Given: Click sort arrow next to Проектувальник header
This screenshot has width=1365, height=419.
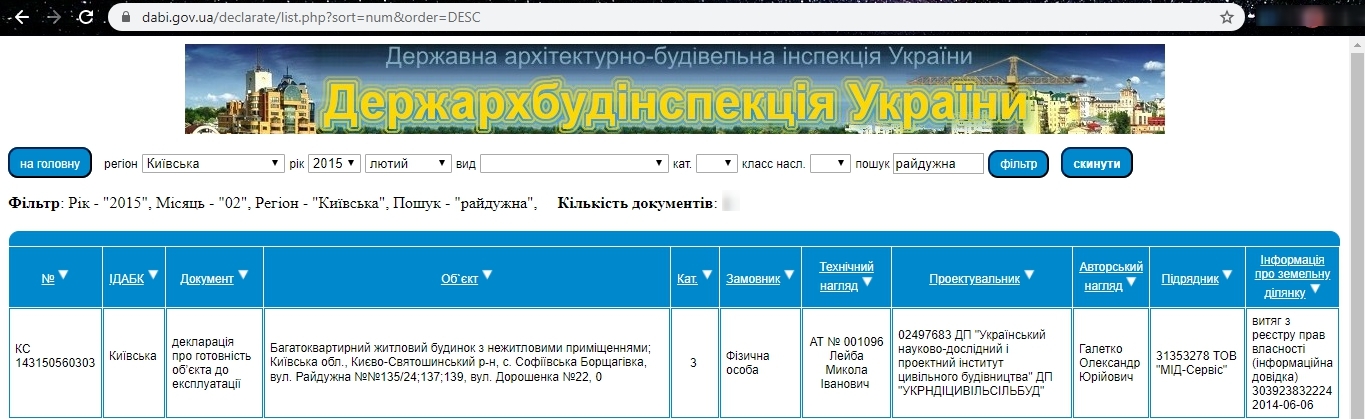Looking at the screenshot, I should point(1029,274).
